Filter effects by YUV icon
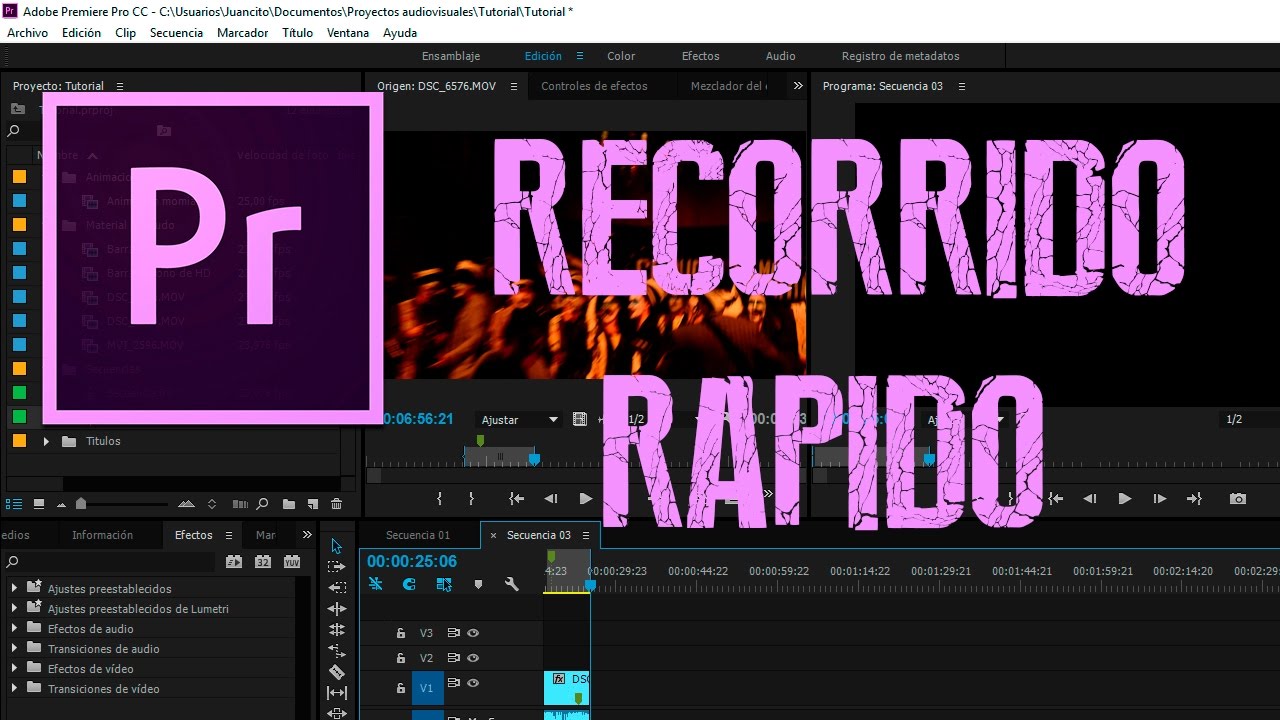 (293, 562)
